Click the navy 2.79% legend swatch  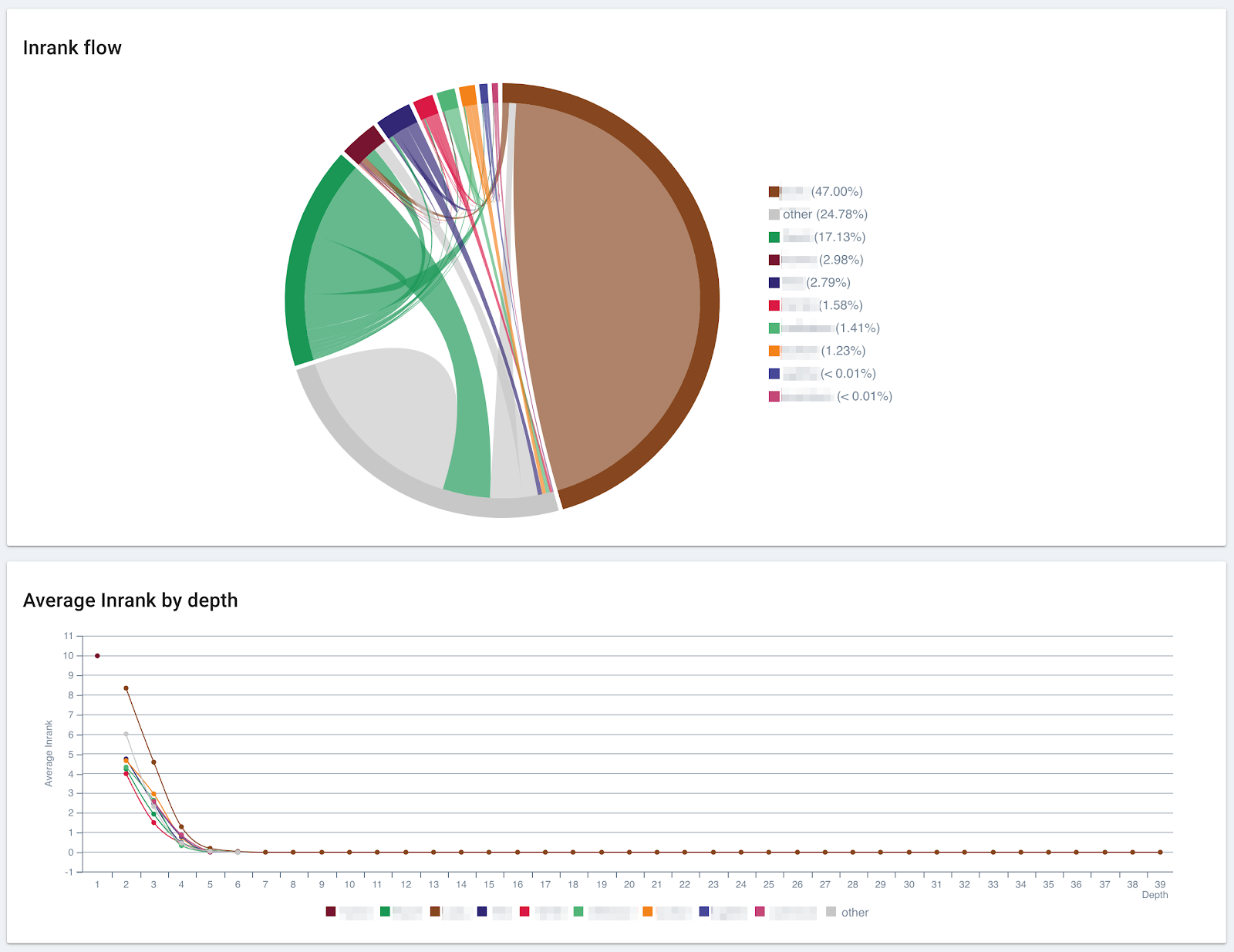point(774,282)
